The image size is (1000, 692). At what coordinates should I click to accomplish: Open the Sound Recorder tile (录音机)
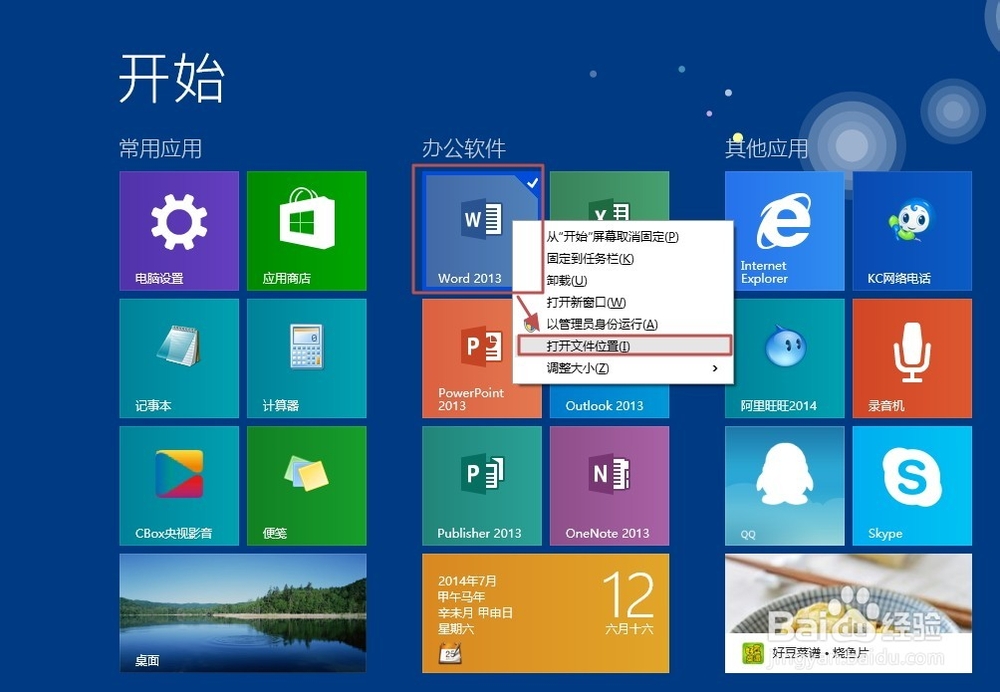coord(913,358)
